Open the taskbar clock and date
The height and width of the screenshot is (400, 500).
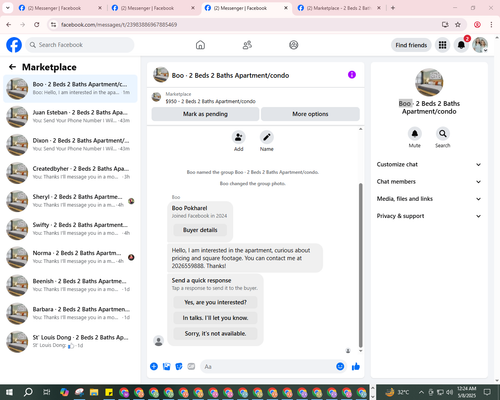467,392
